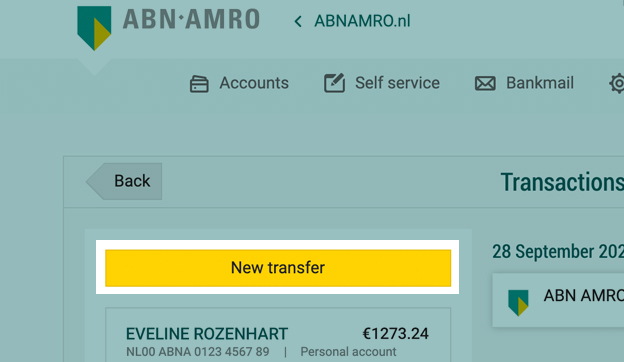
Task: Open the Self service menu item
Action: coord(397,83)
